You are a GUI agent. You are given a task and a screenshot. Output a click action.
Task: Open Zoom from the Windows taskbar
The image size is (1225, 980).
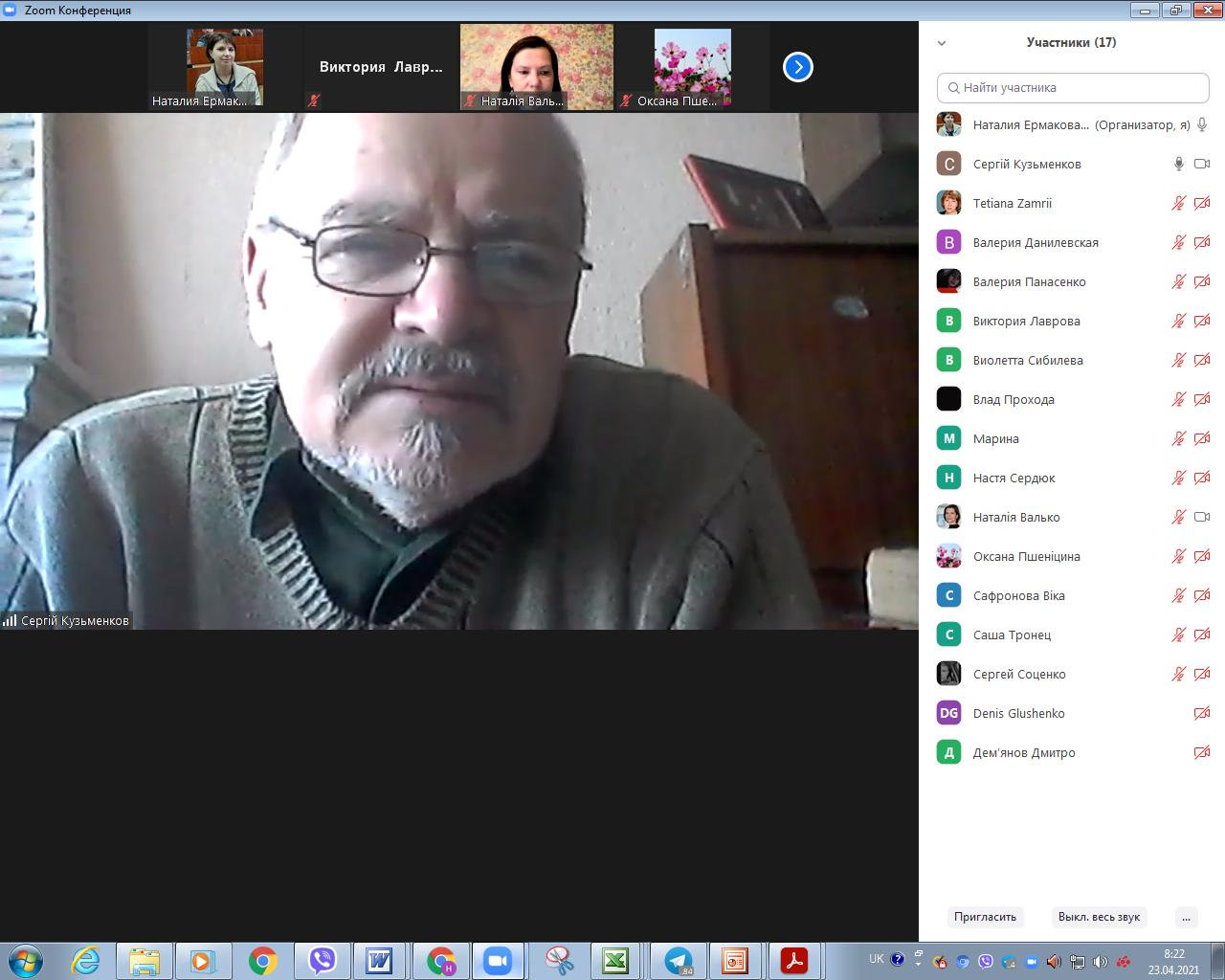[498, 960]
